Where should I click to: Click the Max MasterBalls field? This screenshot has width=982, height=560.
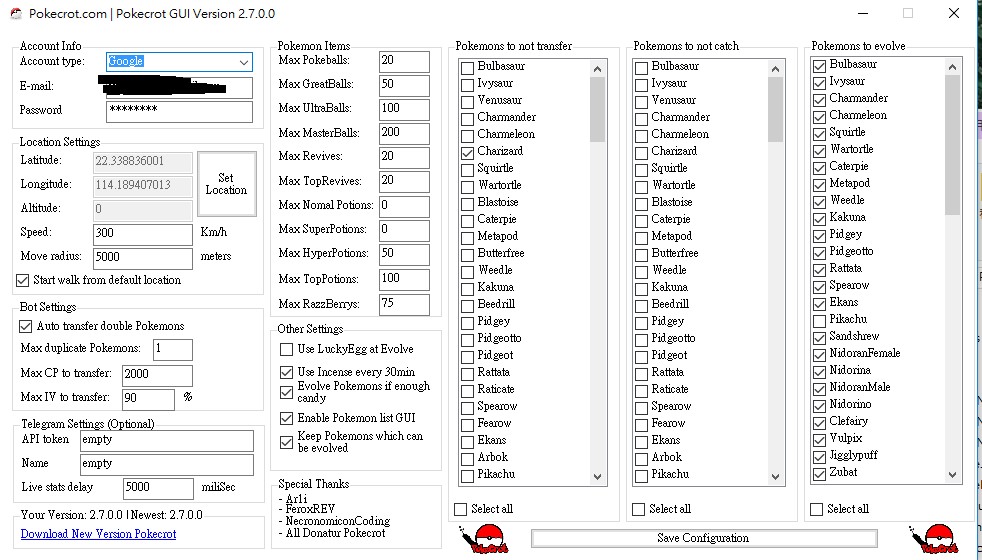click(405, 133)
